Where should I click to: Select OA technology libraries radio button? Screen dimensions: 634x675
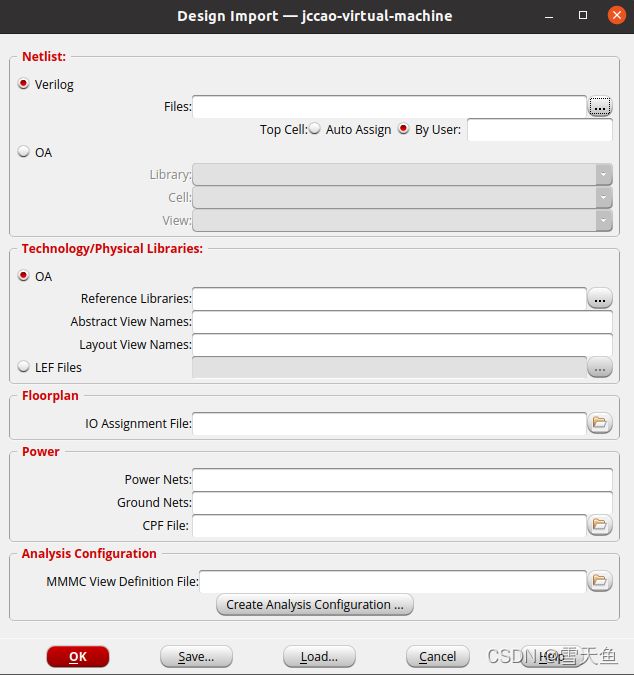tap(24, 276)
